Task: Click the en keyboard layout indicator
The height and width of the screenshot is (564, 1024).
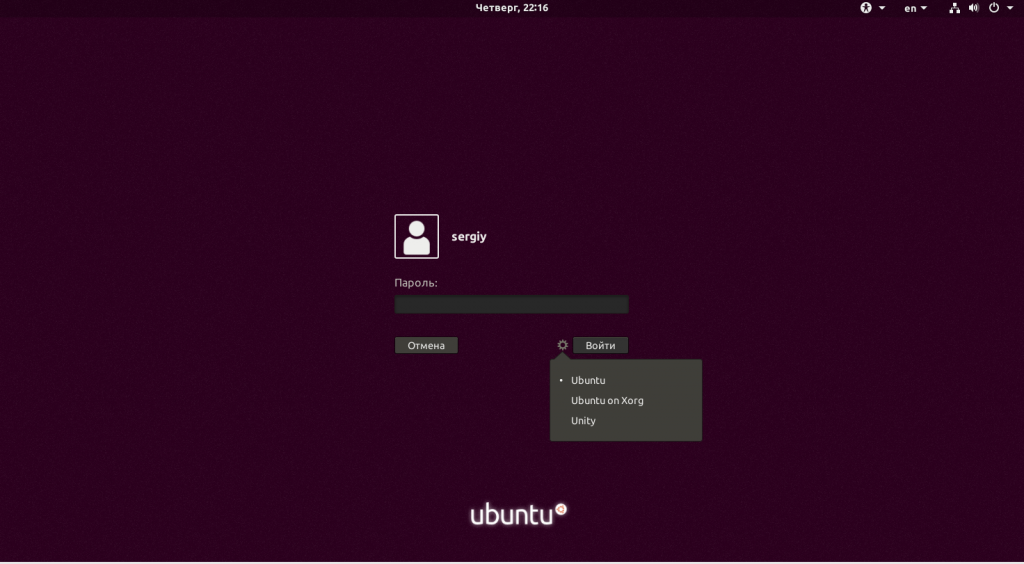Action: (910, 8)
